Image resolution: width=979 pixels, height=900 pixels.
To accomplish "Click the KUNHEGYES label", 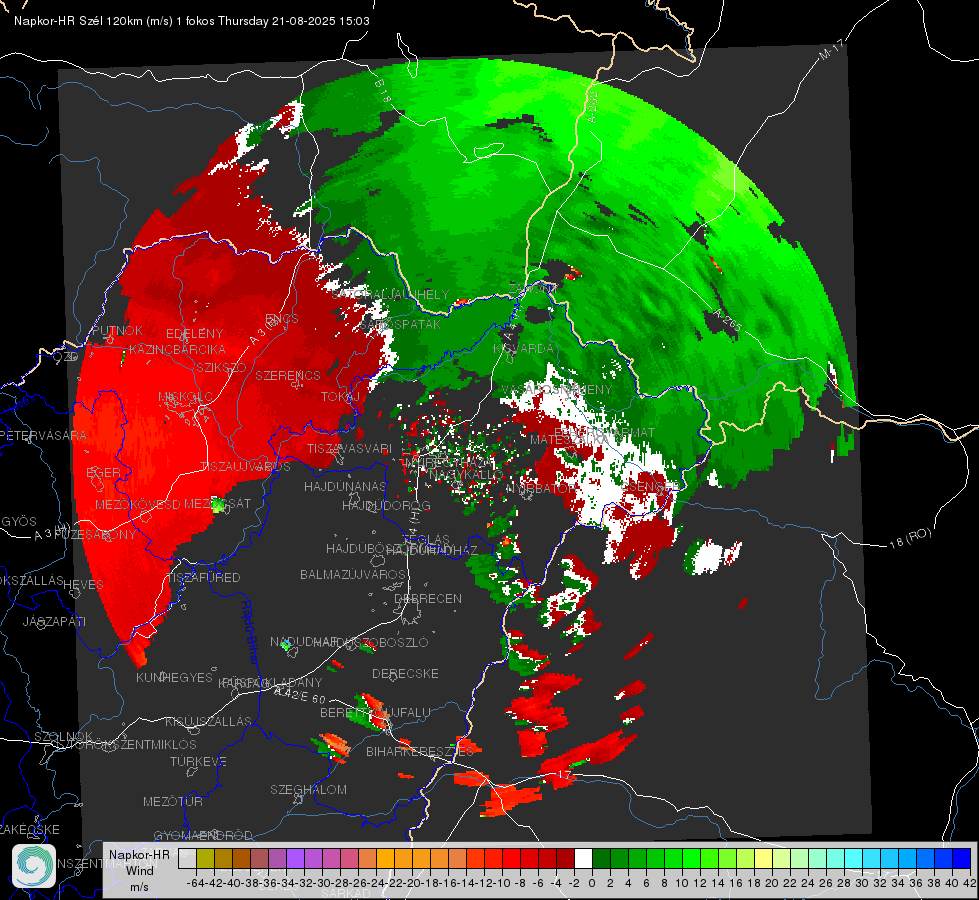I will click(175, 678).
